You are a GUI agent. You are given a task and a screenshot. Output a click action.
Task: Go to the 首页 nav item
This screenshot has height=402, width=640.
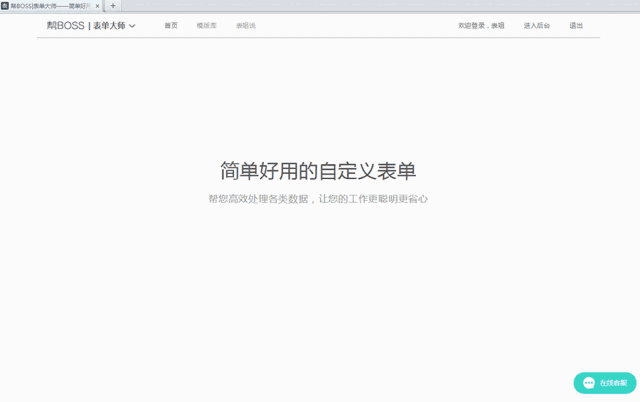coord(171,25)
